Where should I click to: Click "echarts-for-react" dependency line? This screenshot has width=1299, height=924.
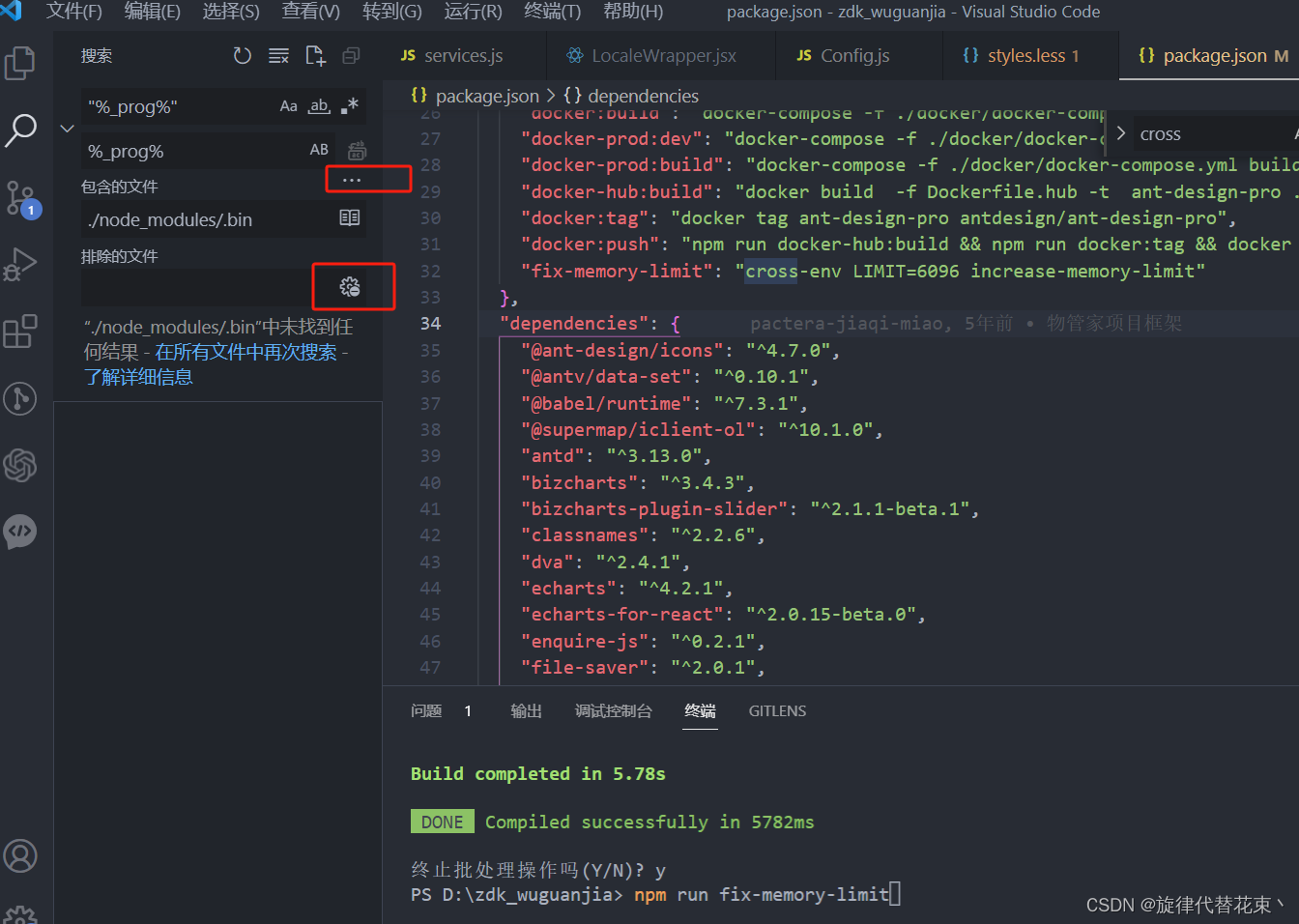[x=723, y=614]
